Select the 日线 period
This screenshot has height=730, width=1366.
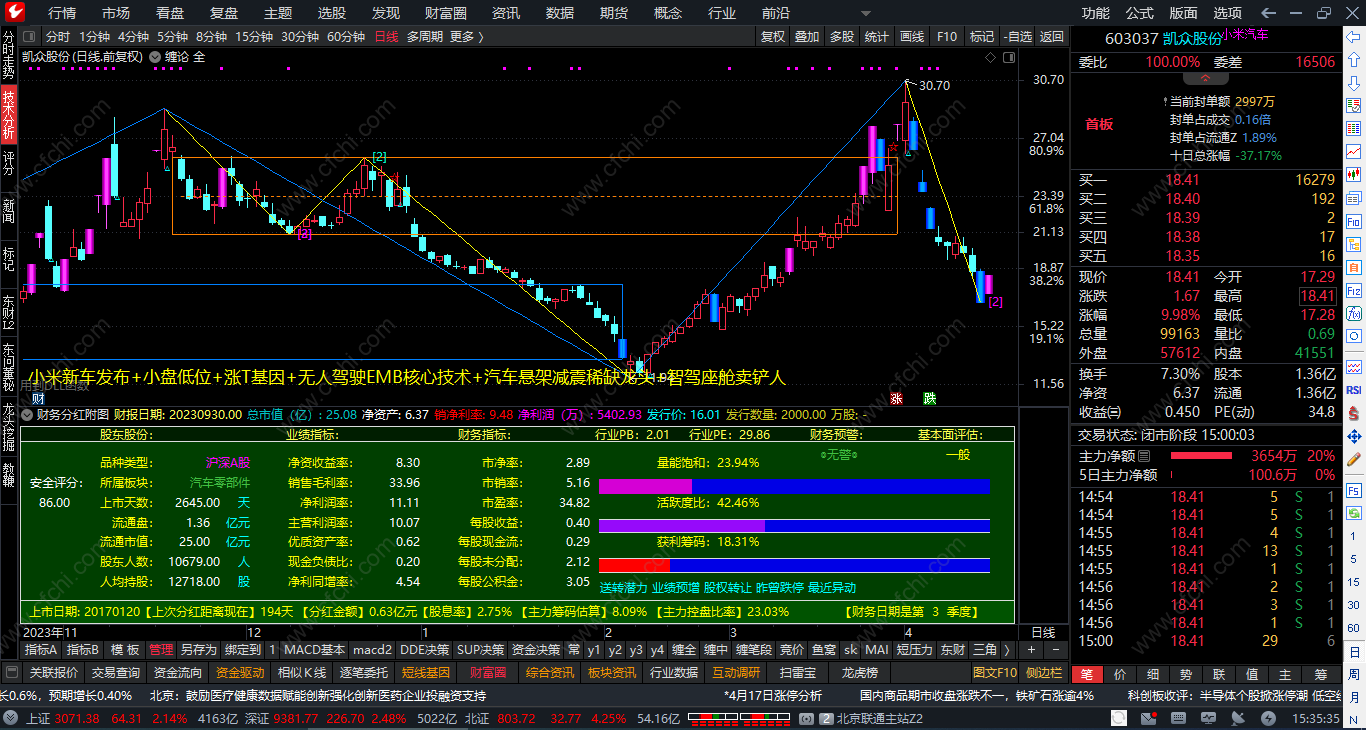(386, 37)
